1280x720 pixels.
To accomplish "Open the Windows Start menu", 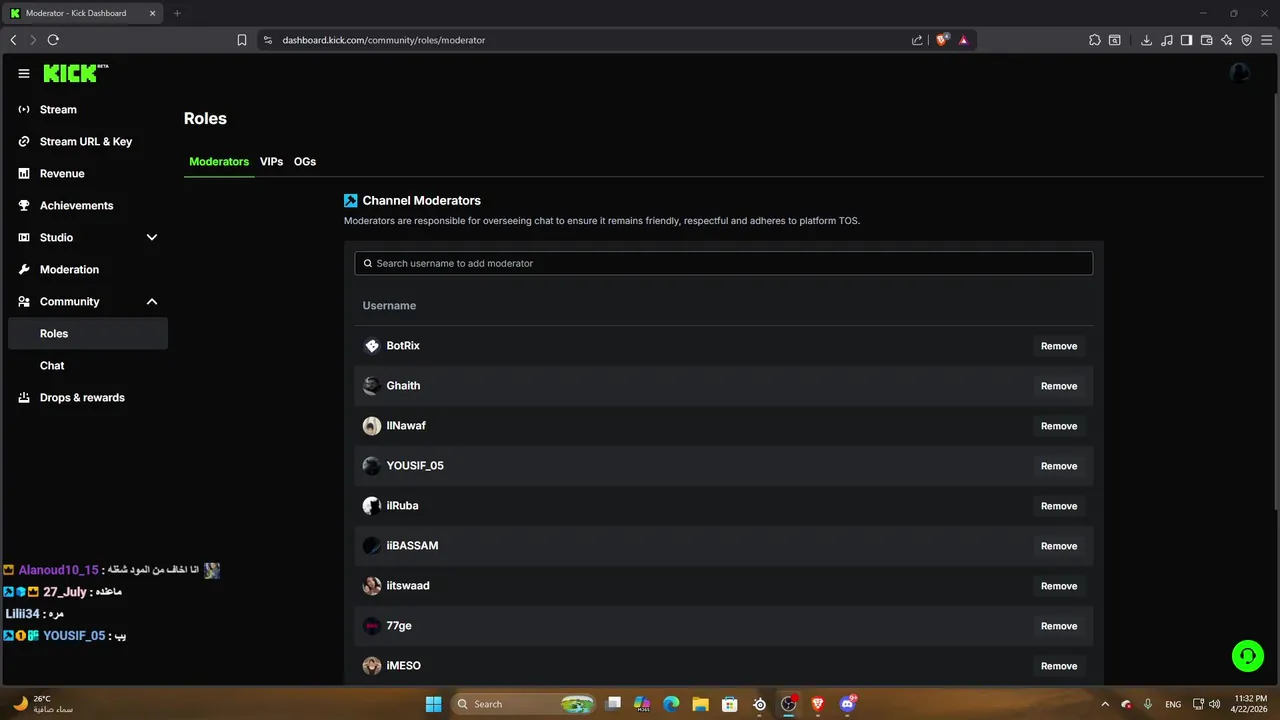I will click(434, 704).
